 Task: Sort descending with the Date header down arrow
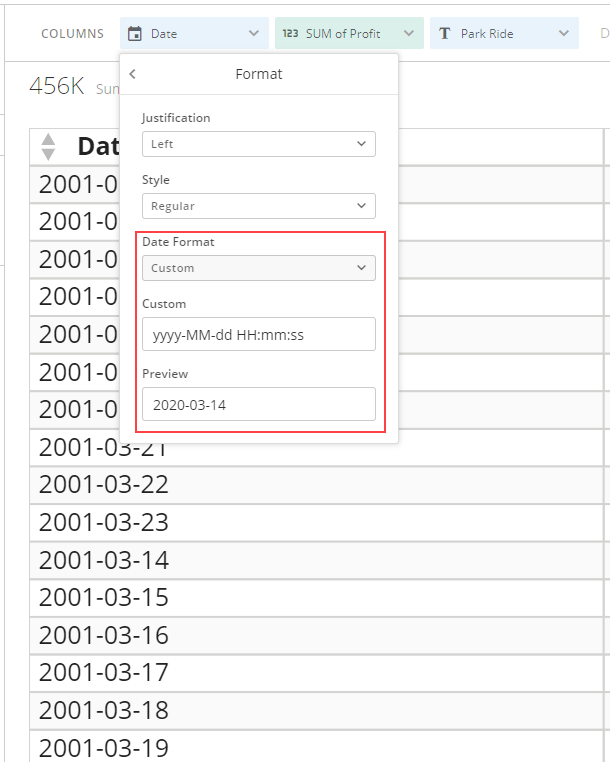click(48, 154)
